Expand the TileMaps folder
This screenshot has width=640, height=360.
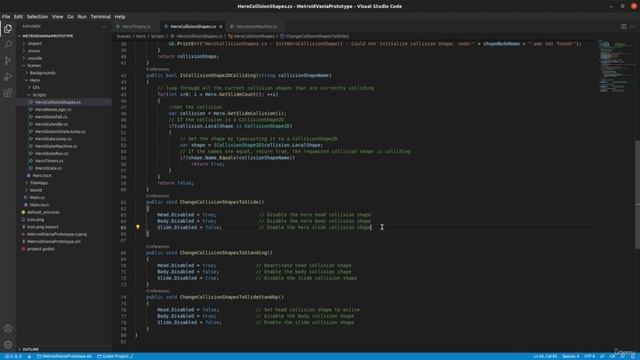point(39,183)
